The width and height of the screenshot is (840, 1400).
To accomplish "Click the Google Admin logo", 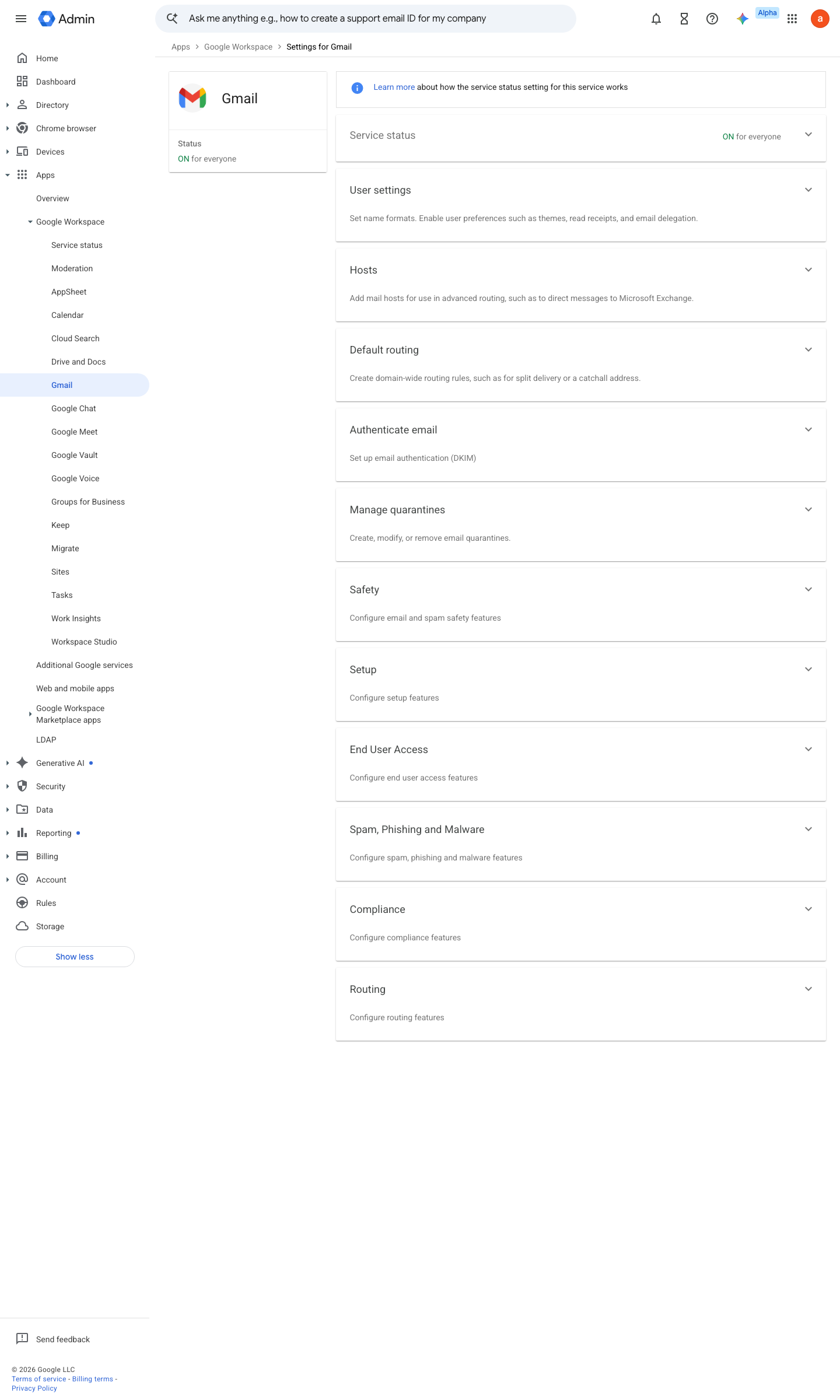I will [66, 19].
